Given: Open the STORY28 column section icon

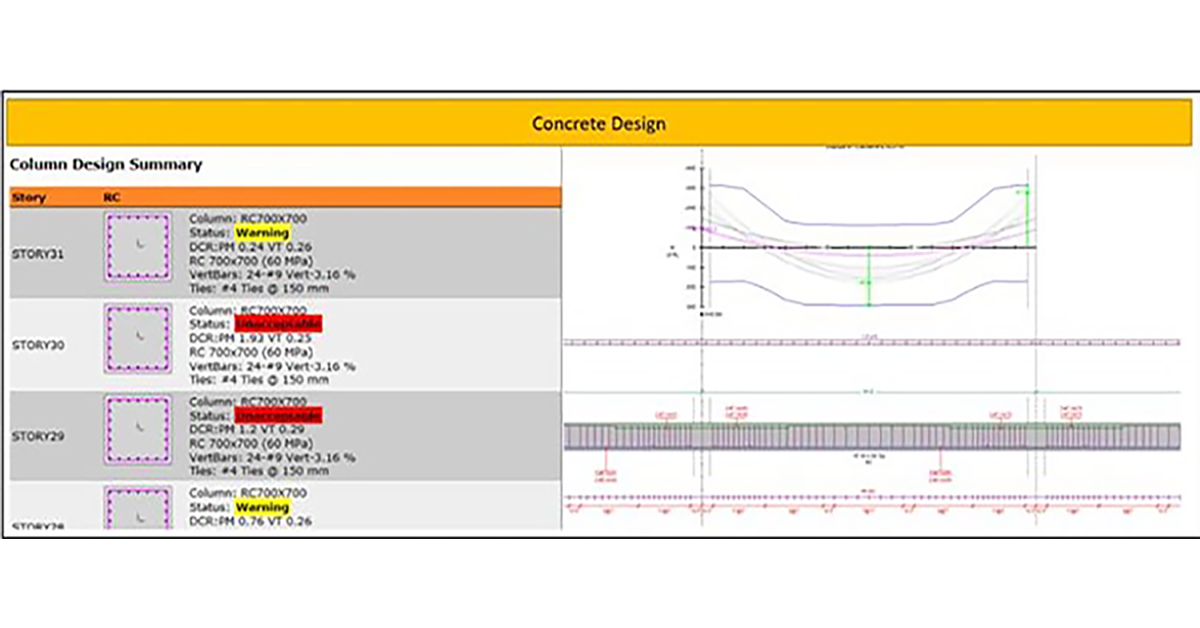Looking at the screenshot, I should click(x=138, y=508).
